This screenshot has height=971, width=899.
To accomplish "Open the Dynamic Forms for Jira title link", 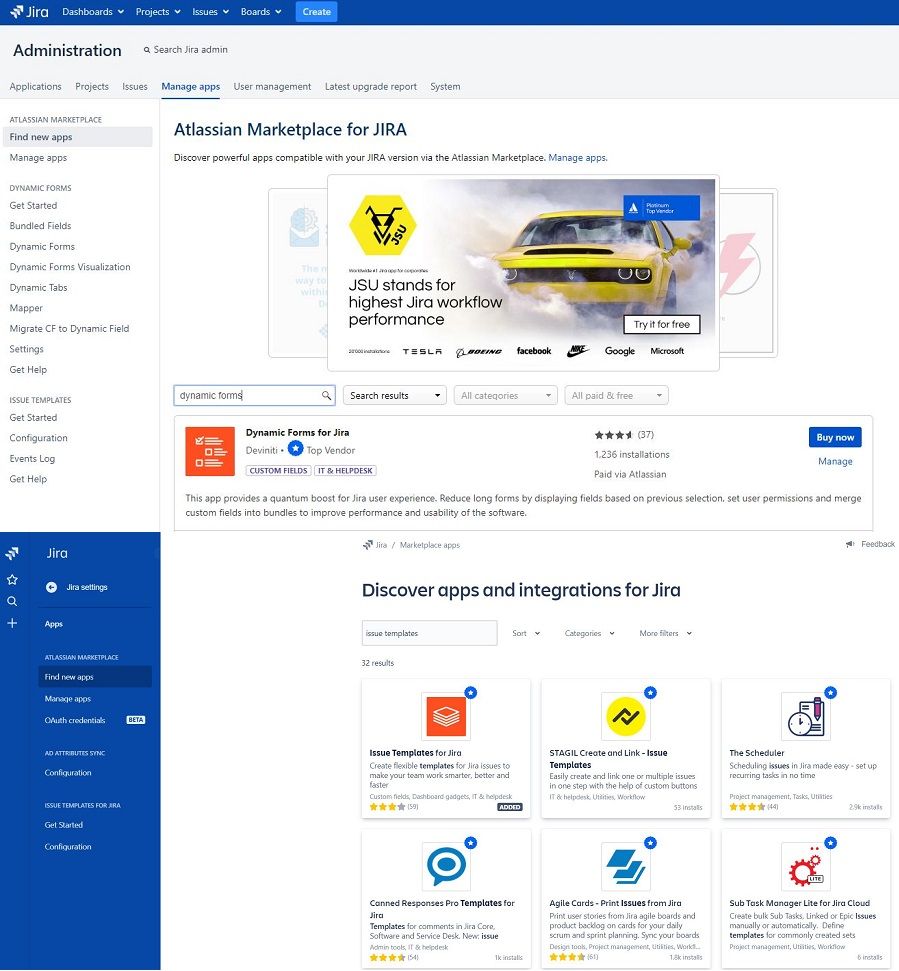I will coord(297,433).
